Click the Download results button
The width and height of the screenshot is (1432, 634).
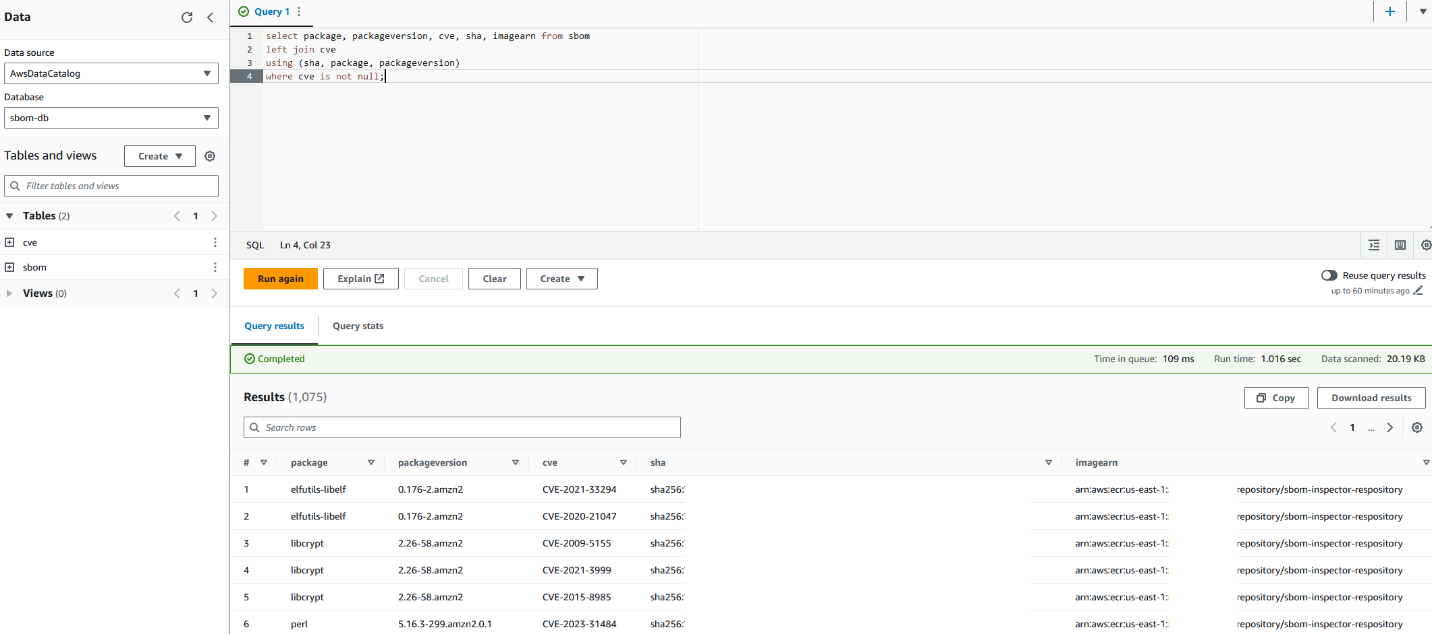[1371, 397]
